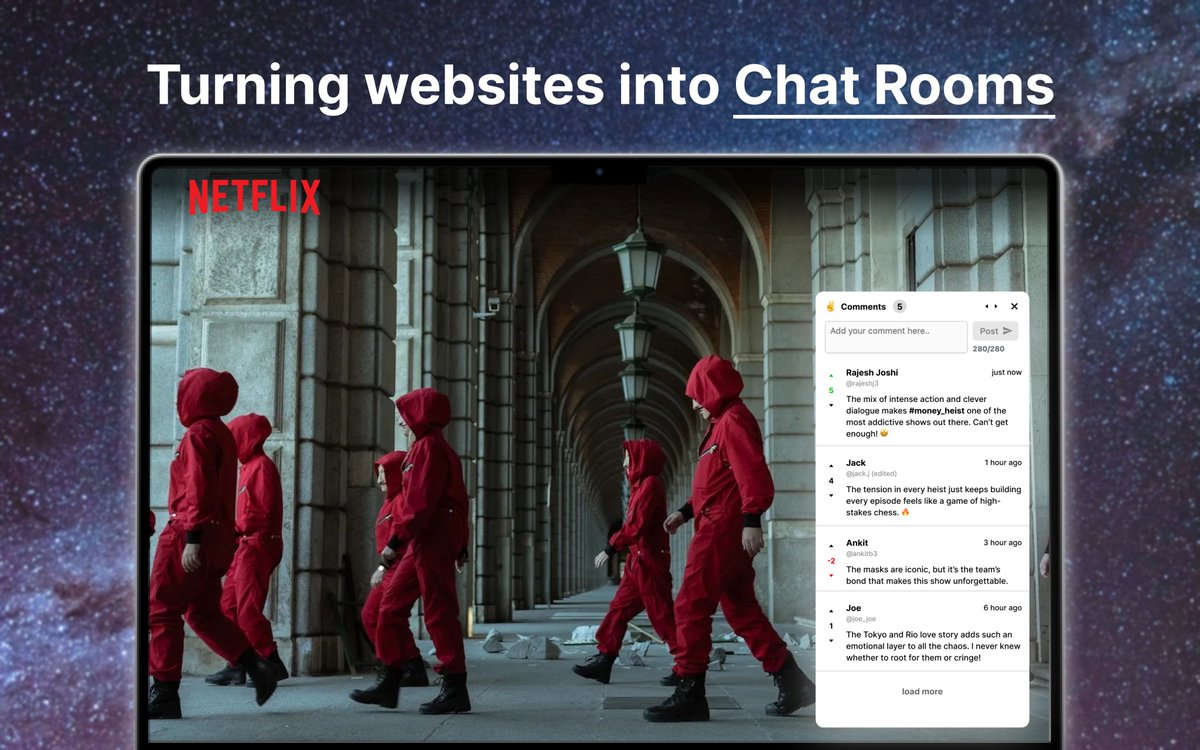Click the tension in every heist comment text
This screenshot has height=750, width=1200.
tap(933, 501)
